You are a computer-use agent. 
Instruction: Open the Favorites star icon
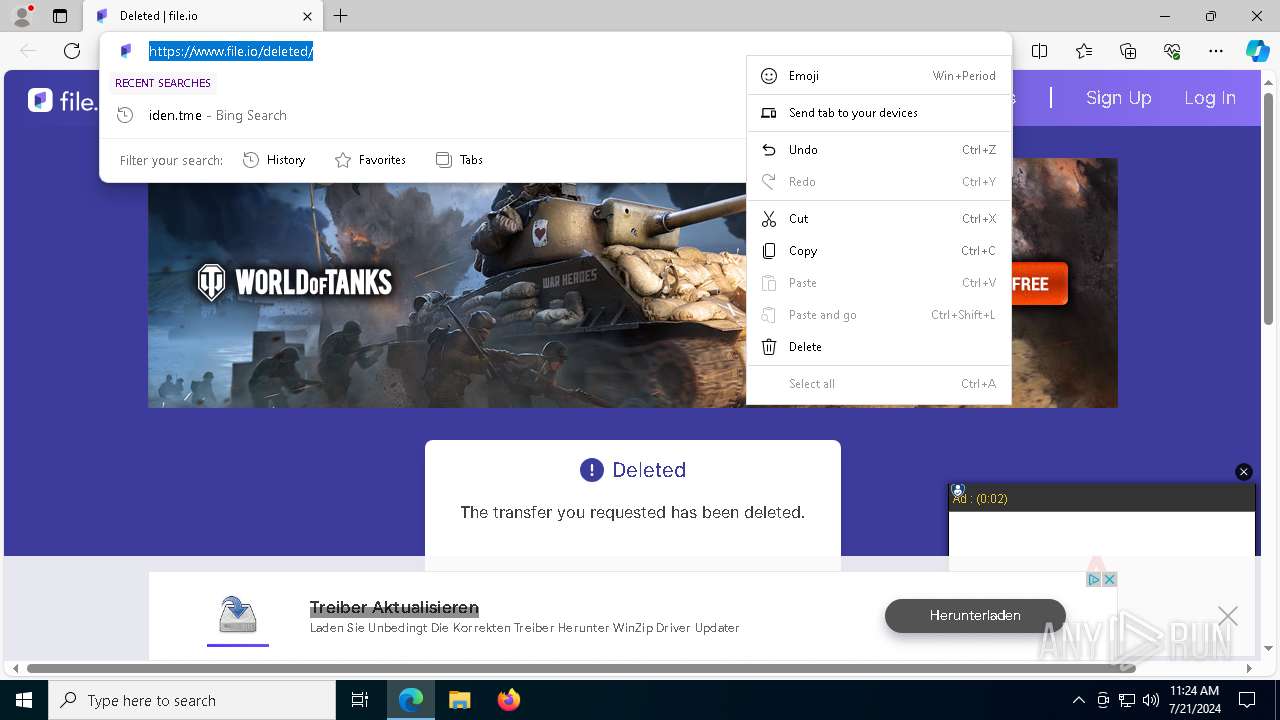pos(1084,51)
